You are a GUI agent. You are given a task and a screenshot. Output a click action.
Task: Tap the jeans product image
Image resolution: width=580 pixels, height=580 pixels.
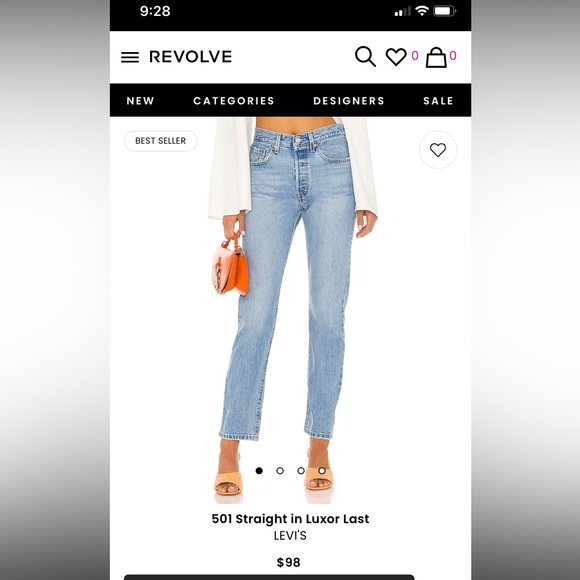pos(292,310)
